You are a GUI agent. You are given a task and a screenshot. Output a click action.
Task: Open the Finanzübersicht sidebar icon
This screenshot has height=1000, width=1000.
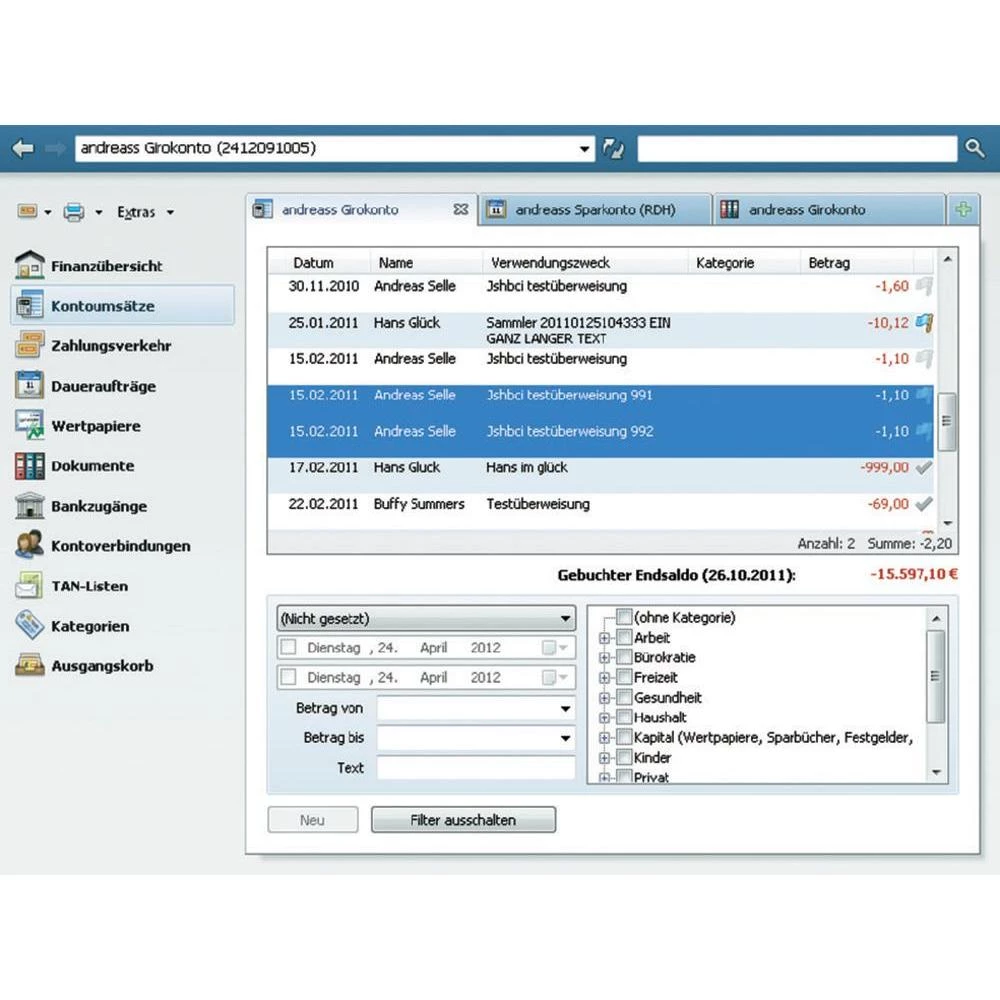[30, 266]
